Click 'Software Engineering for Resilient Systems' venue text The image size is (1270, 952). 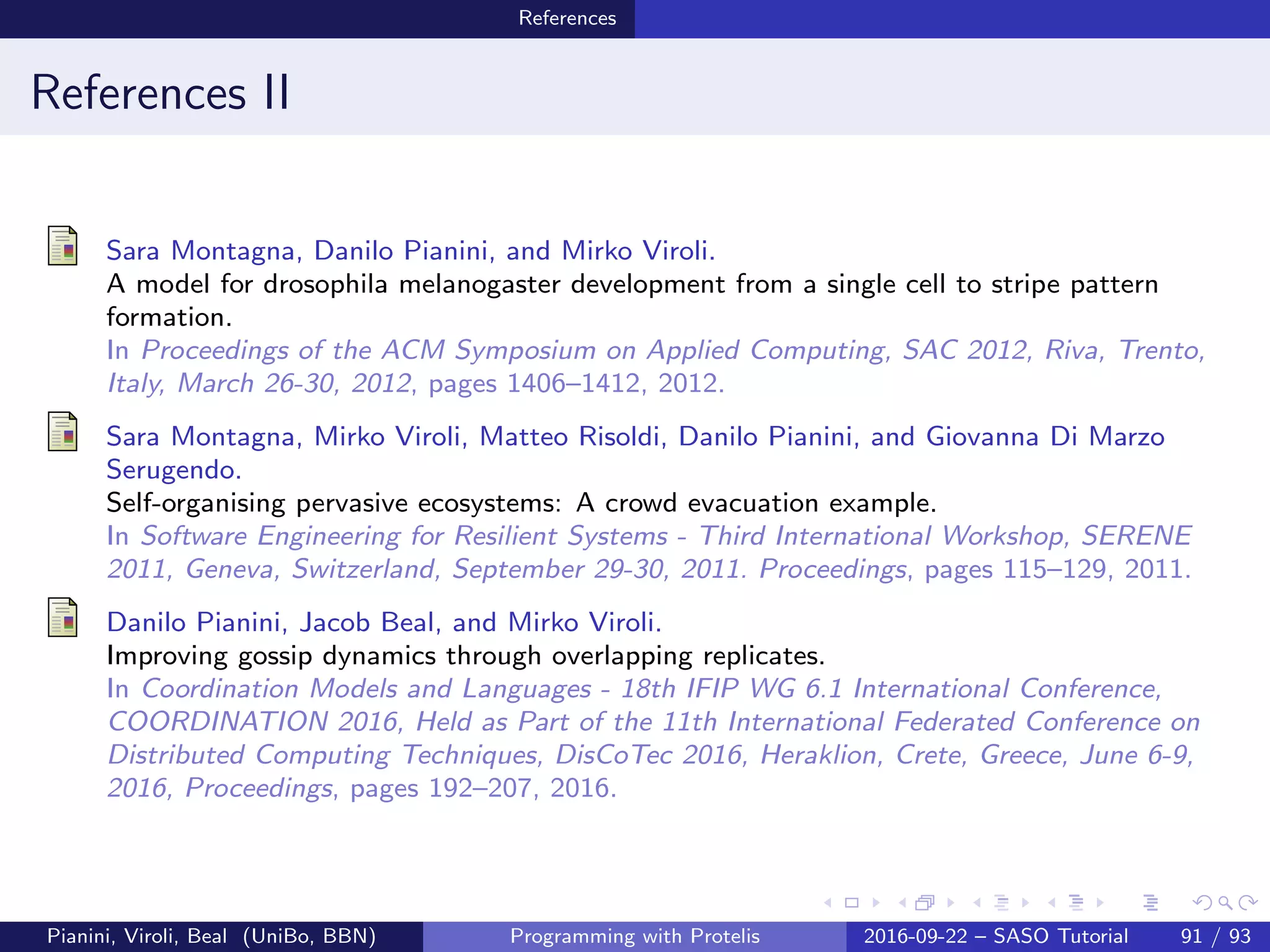click(x=404, y=536)
